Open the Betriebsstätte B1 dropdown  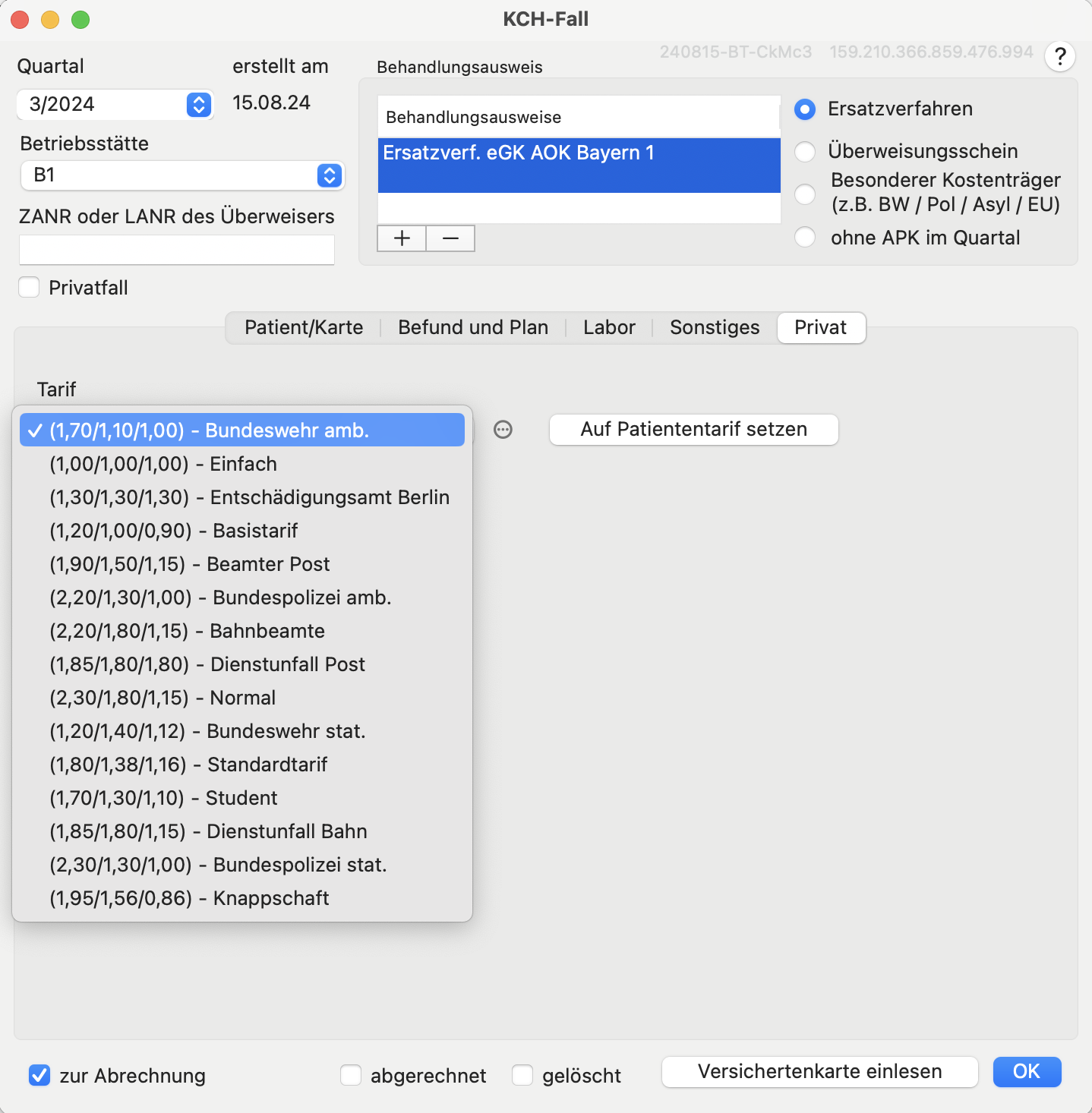182,175
